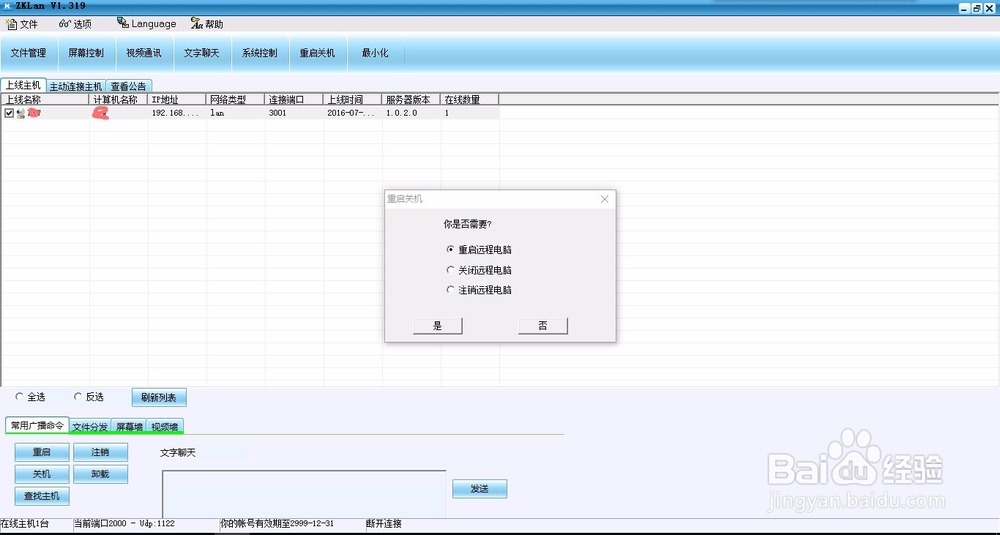Click the 刷新列表 button
Viewport: 1000px width, 535px height.
click(x=159, y=398)
